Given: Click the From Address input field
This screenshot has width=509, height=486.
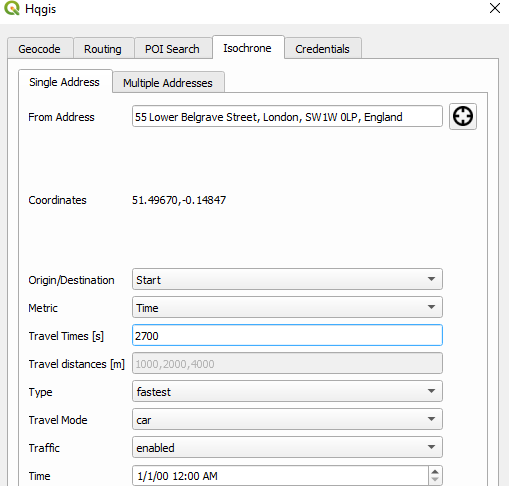Looking at the screenshot, I should pyautogui.click(x=287, y=116).
